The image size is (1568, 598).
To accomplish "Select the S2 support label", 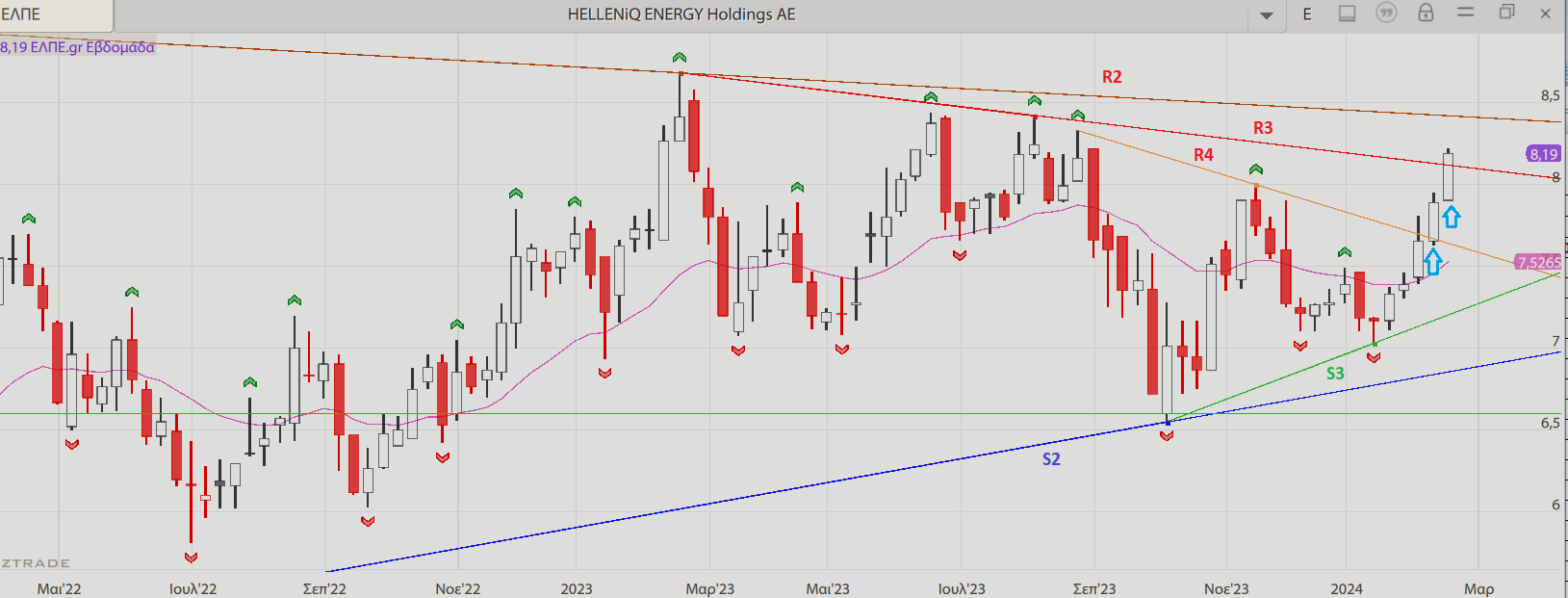I will coord(1051,459).
